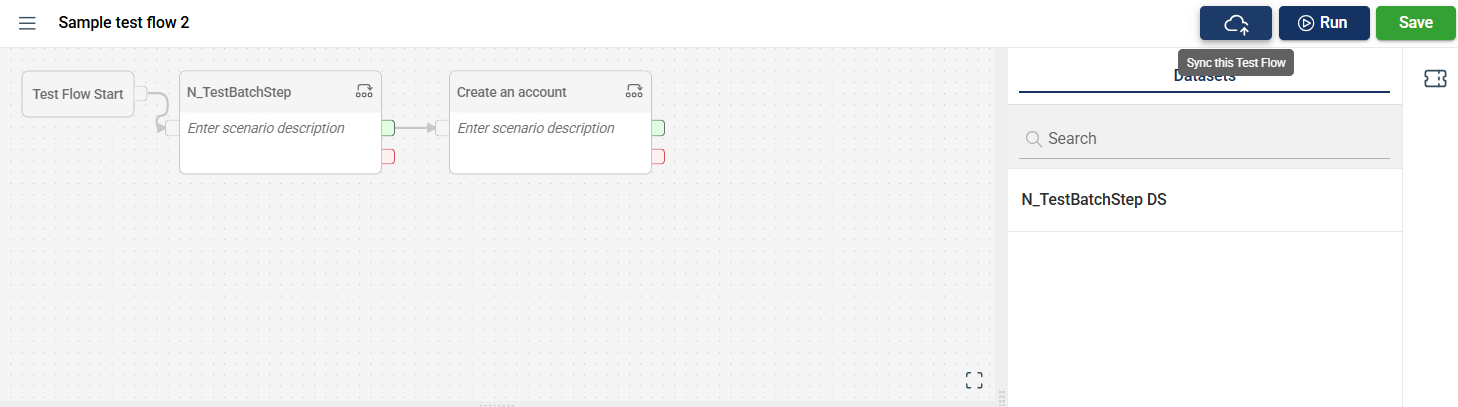The image size is (1458, 407).
Task: Click the step-loop icon on Create an account
Action: pyautogui.click(x=634, y=92)
